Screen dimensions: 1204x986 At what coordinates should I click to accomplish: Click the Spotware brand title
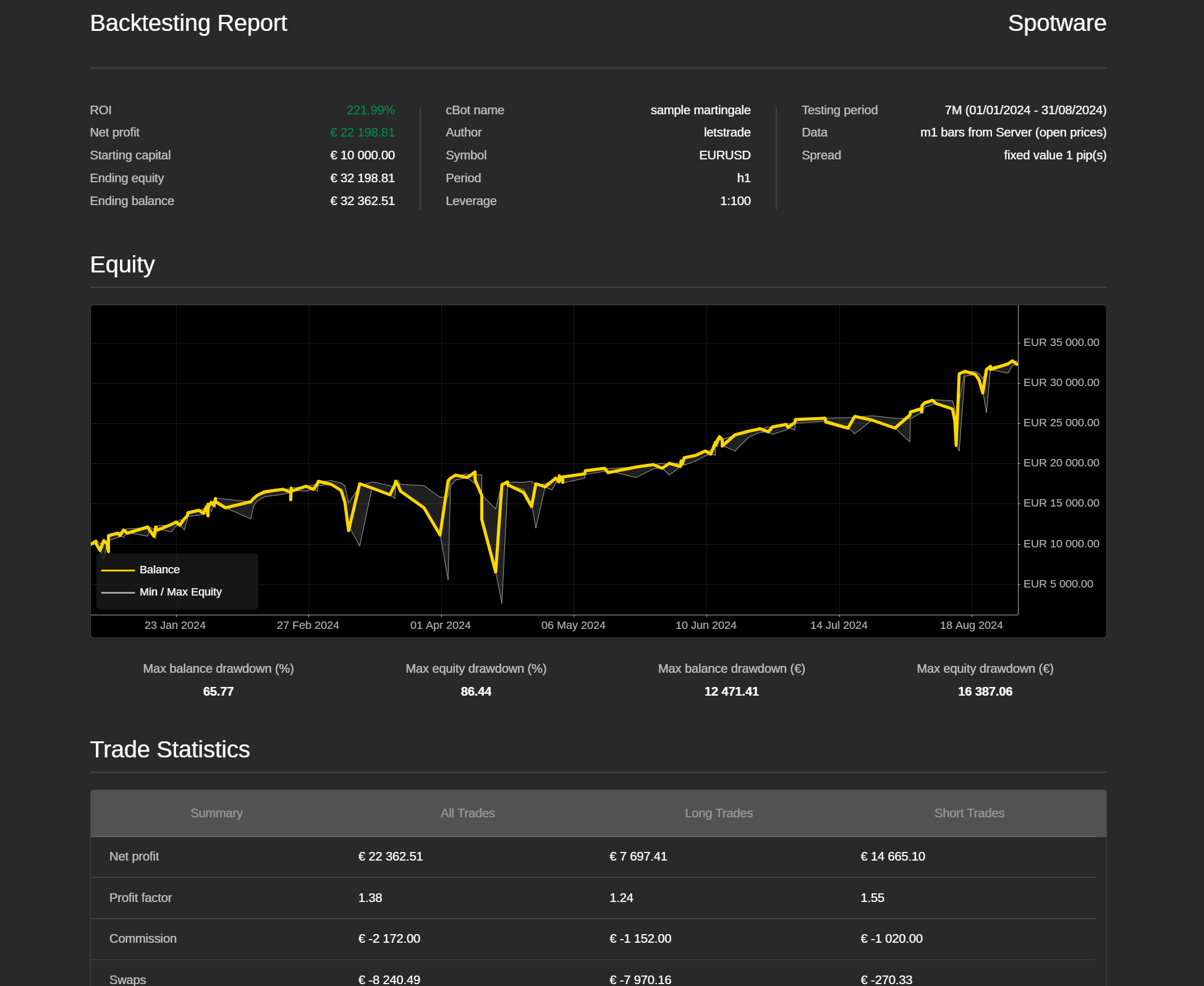[1056, 23]
